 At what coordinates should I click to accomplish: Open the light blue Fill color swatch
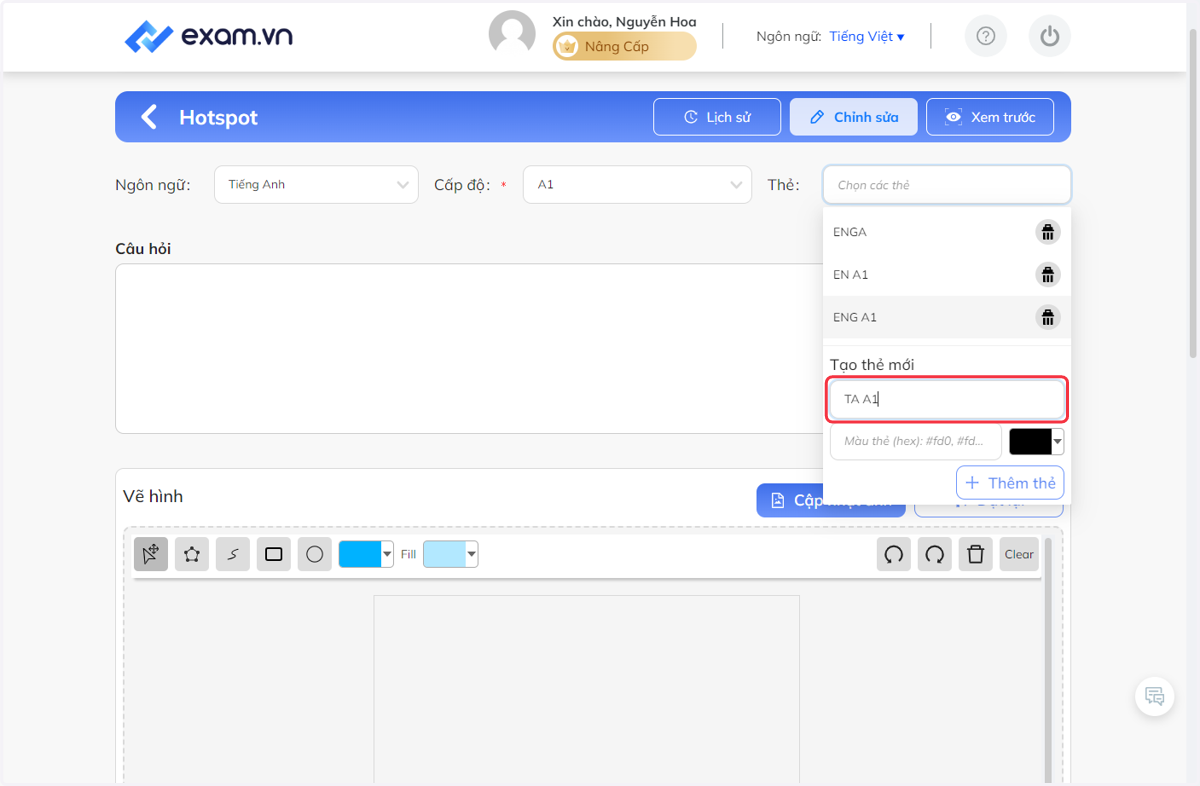tap(451, 554)
